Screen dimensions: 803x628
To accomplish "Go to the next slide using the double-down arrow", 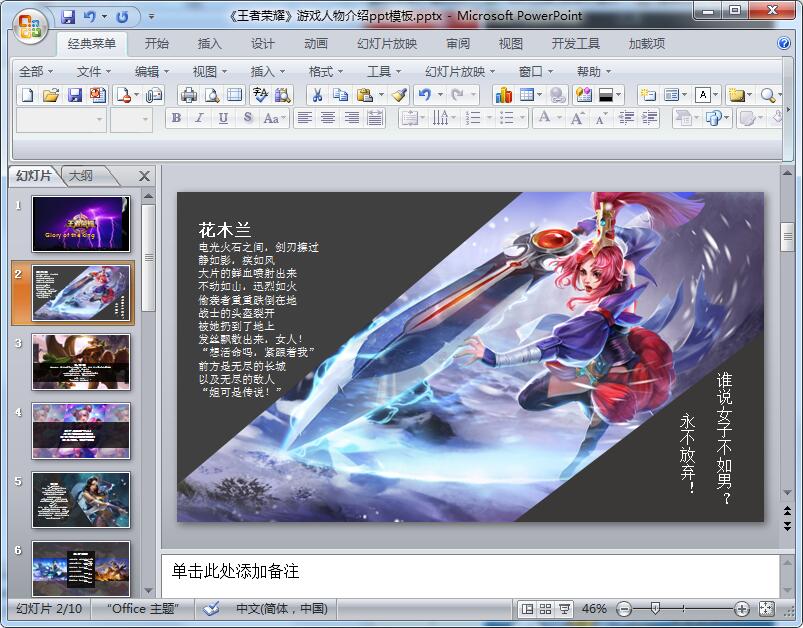I will point(787,526).
